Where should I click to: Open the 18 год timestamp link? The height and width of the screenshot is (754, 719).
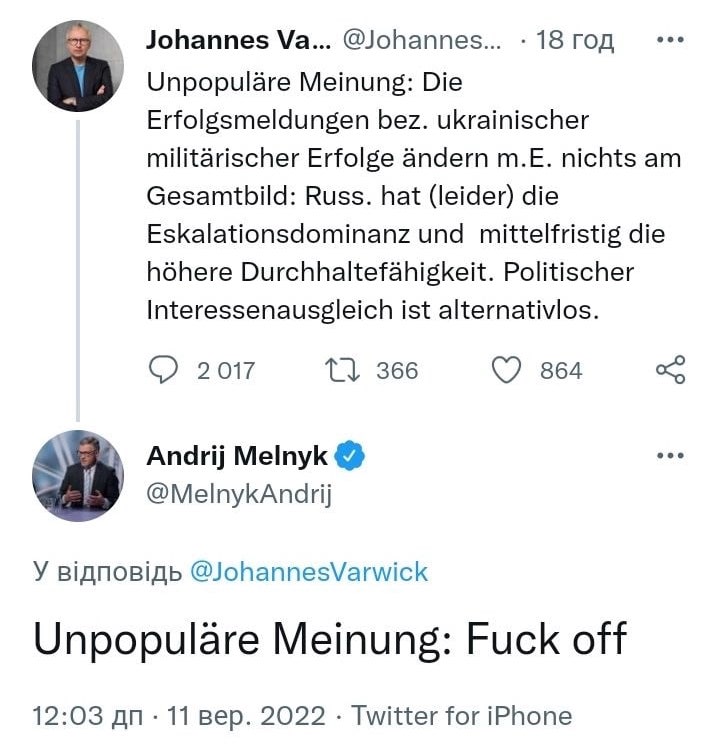[575, 41]
